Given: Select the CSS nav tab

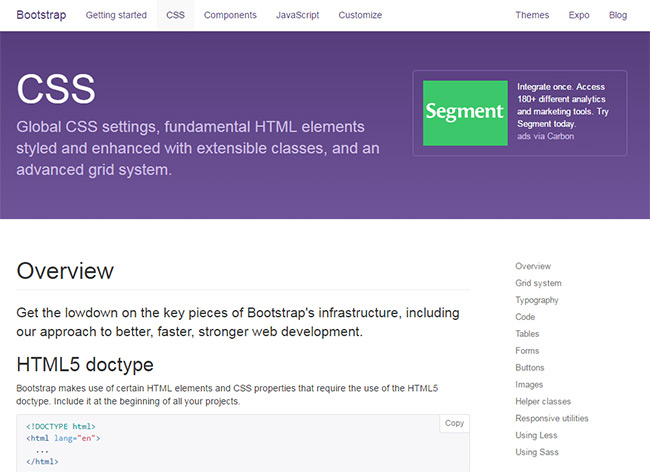Looking at the screenshot, I should [x=175, y=15].
